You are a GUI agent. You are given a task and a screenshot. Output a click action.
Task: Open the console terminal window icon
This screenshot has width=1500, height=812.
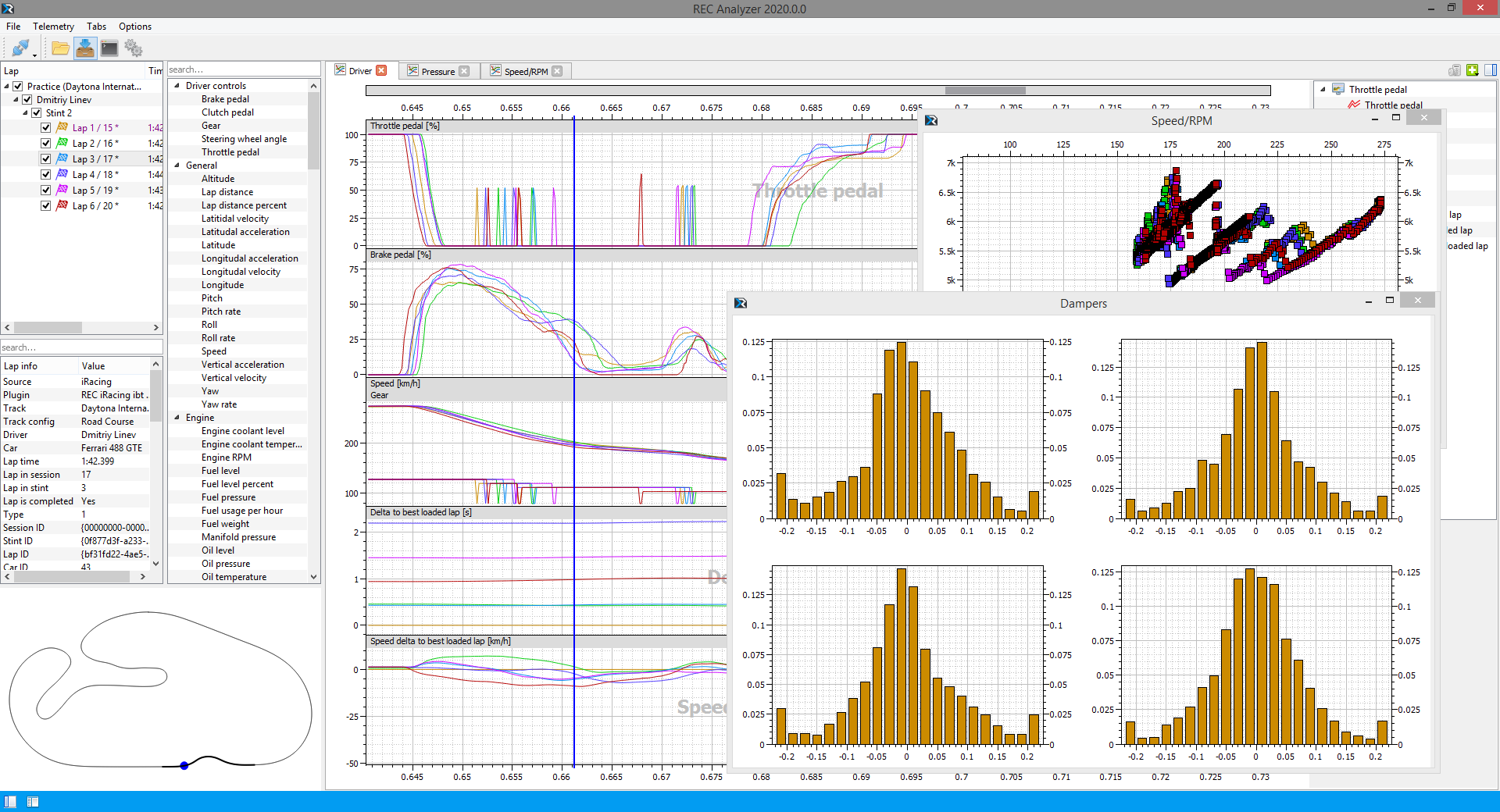[x=109, y=48]
